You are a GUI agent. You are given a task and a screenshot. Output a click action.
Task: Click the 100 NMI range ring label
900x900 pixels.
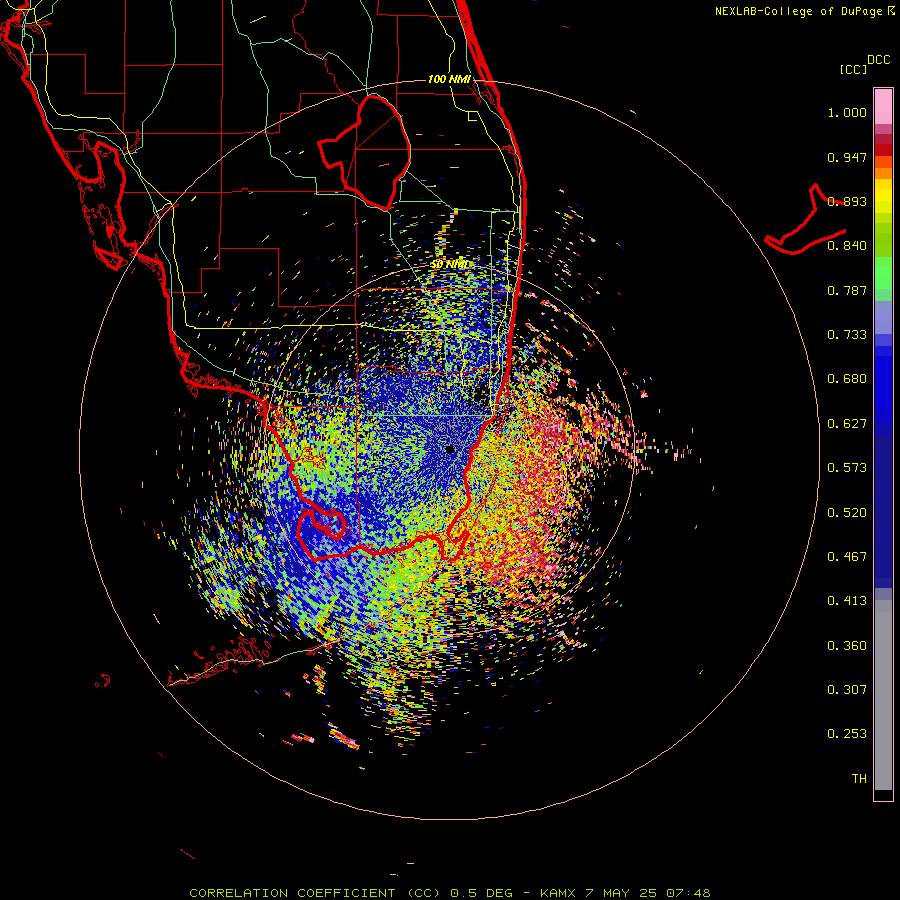pos(449,79)
